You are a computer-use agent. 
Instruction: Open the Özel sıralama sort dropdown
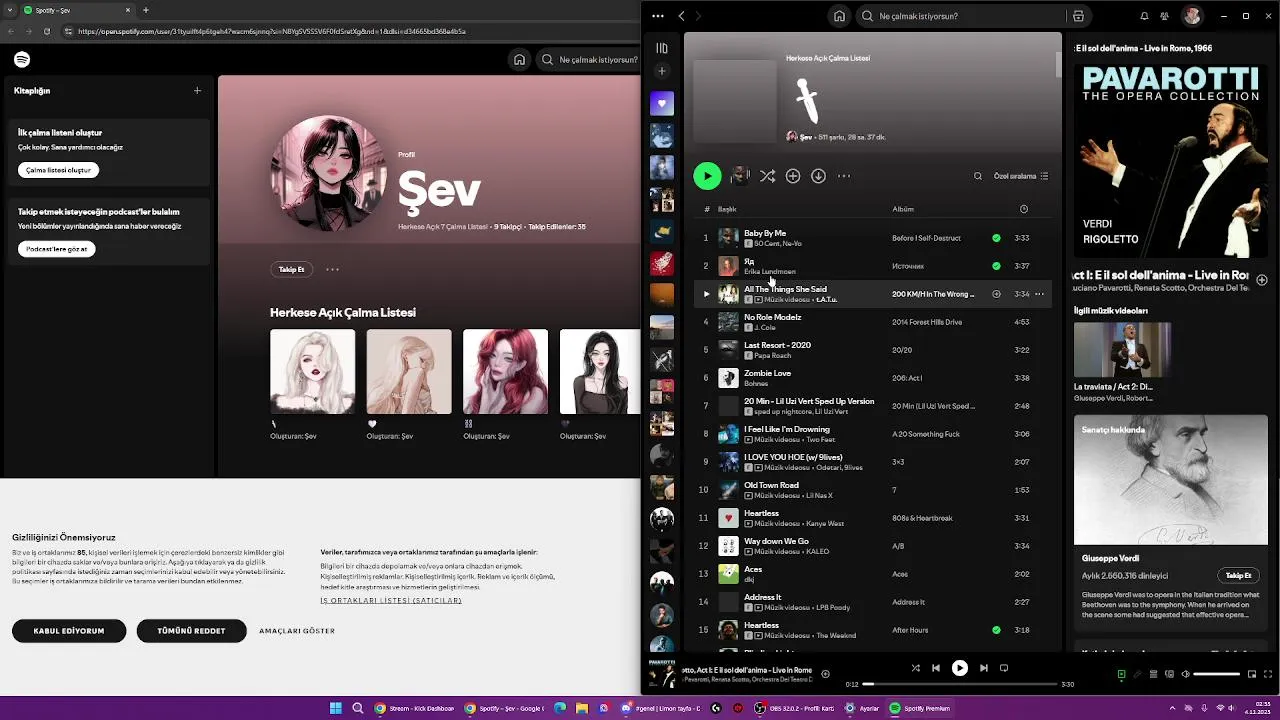point(1021,176)
